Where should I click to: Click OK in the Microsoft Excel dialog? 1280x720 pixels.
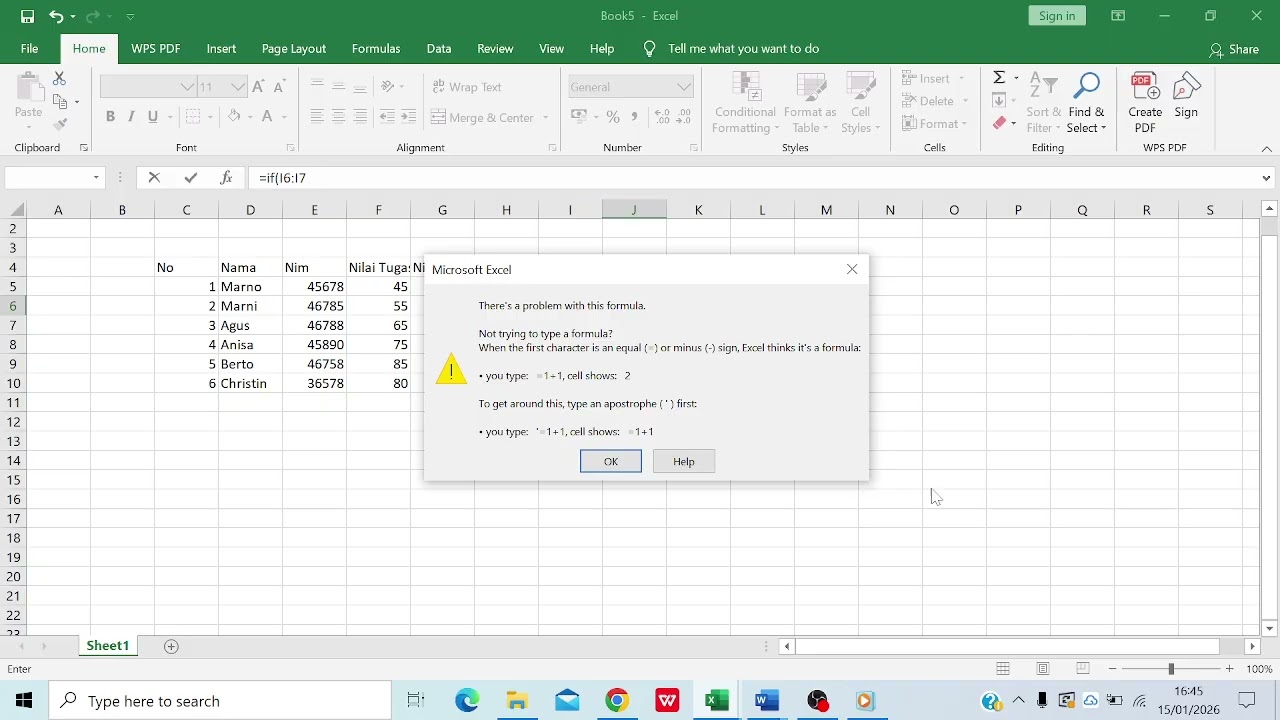point(611,461)
